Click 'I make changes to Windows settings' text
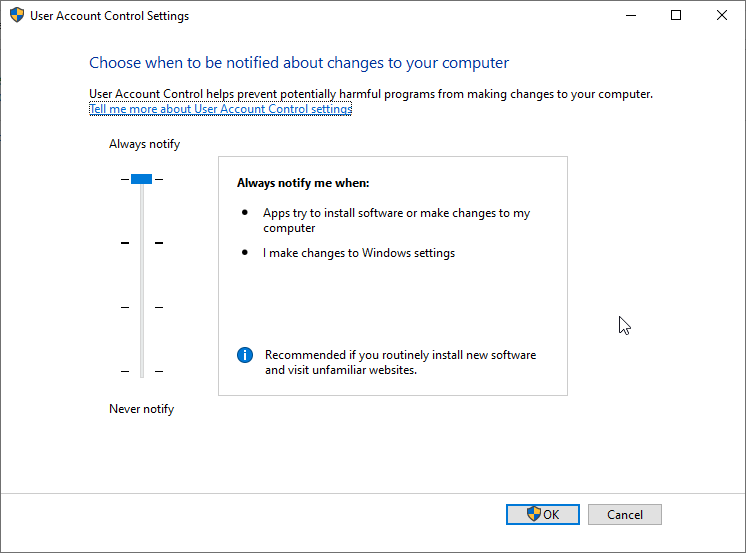This screenshot has width=746, height=553. point(359,253)
